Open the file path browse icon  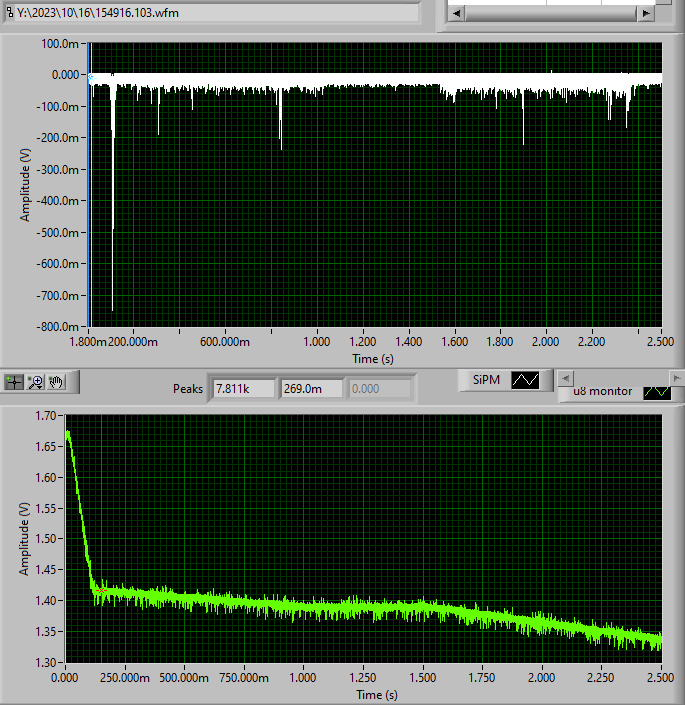[10, 13]
